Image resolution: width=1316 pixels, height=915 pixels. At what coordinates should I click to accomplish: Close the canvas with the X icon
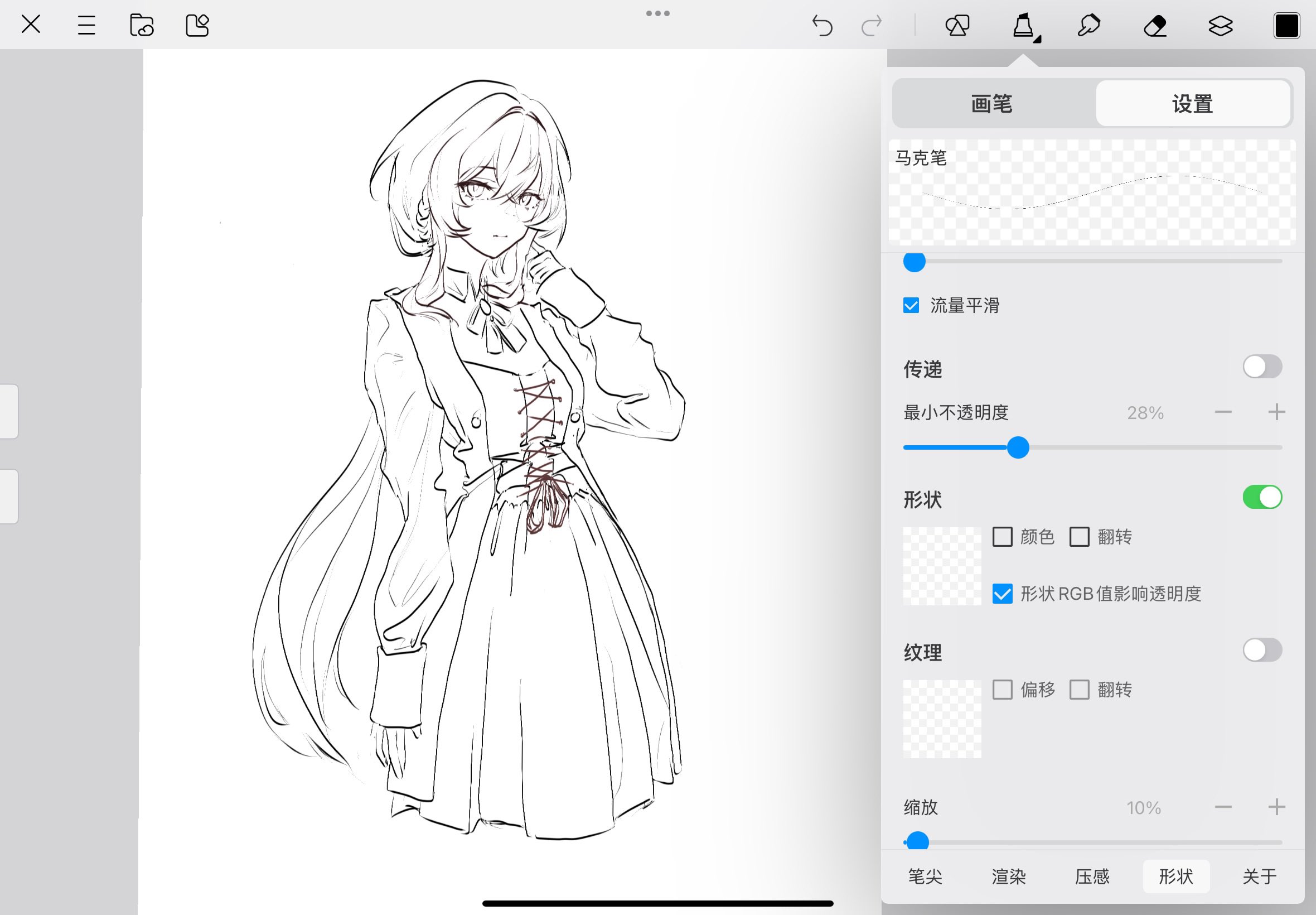tap(31, 25)
